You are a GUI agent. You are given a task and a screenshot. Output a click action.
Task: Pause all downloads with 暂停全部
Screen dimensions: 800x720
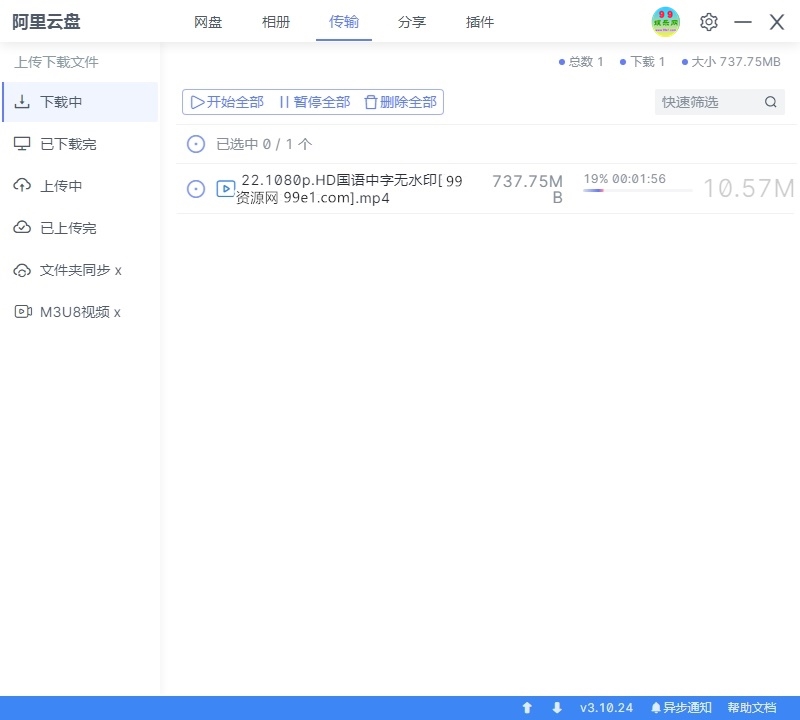[315, 102]
